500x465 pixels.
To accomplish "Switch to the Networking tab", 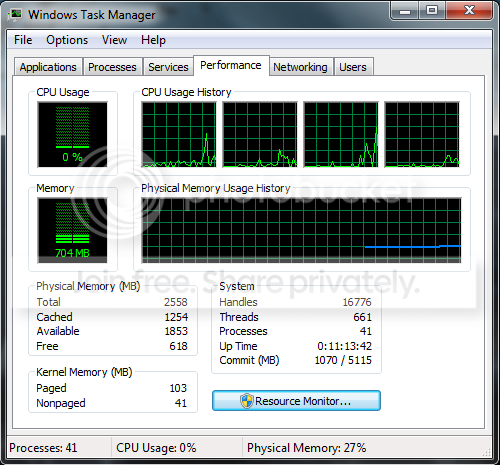I will 300,67.
